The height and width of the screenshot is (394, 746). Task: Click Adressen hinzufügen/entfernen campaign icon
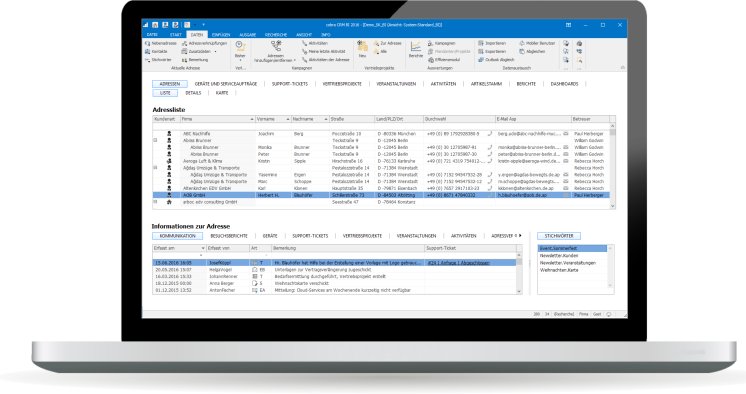click(x=275, y=46)
